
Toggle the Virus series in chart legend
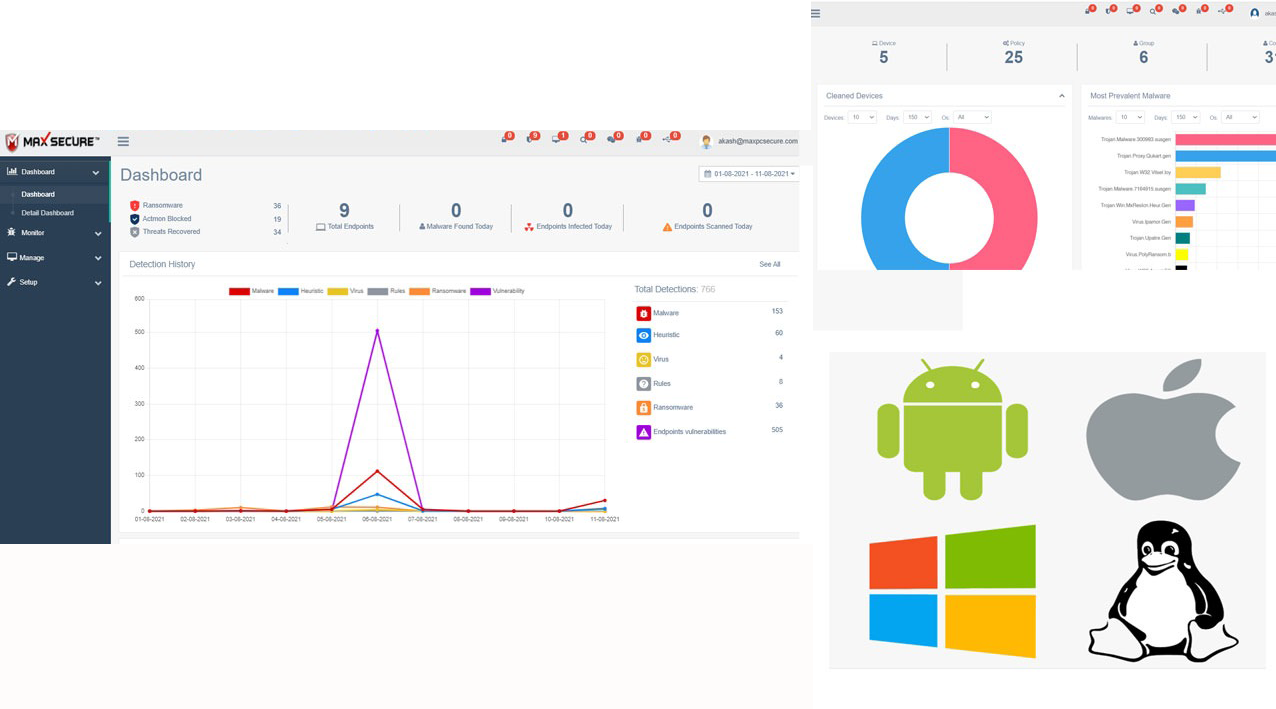[x=346, y=291]
